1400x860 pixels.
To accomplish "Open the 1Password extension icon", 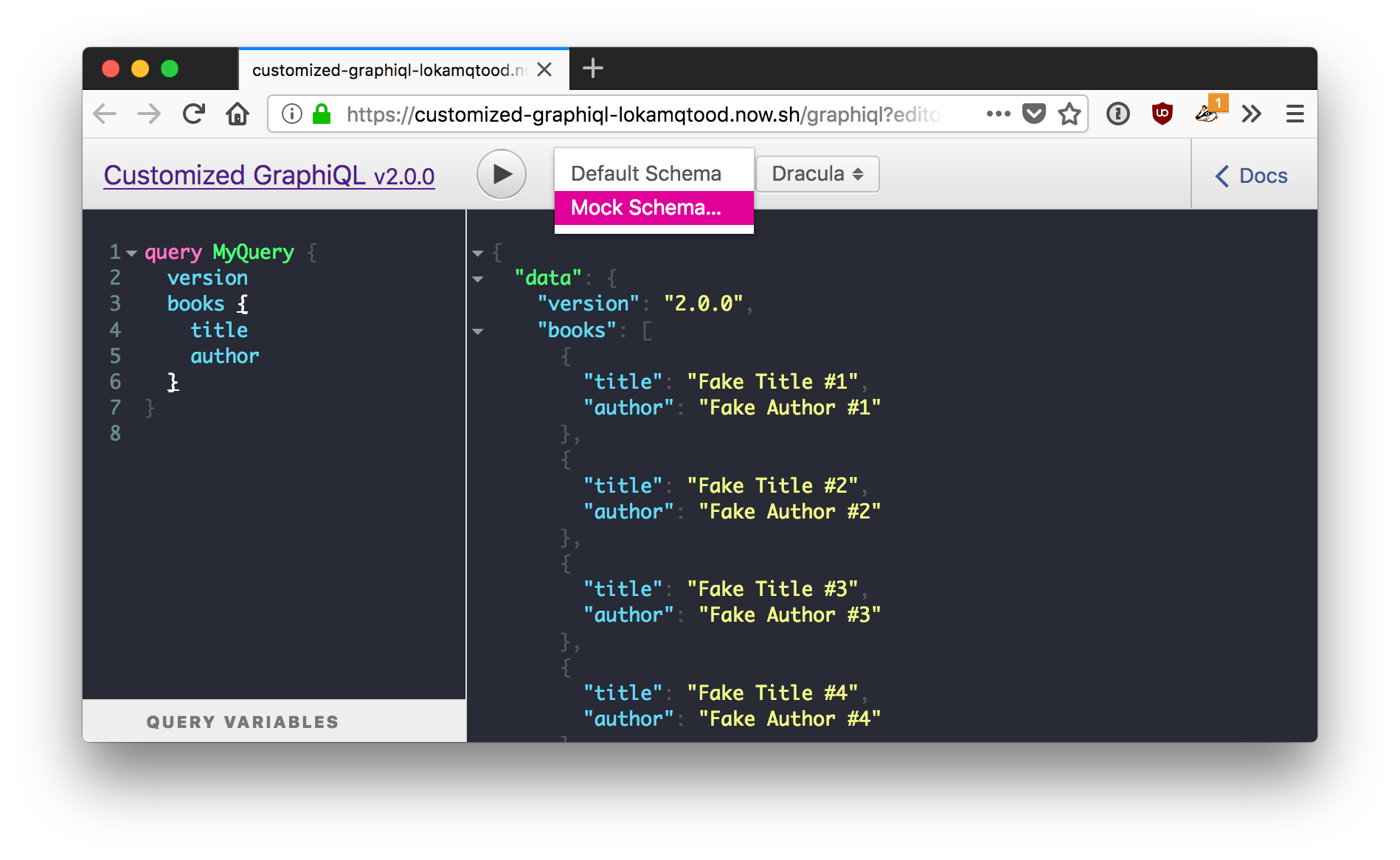I will (x=1118, y=114).
